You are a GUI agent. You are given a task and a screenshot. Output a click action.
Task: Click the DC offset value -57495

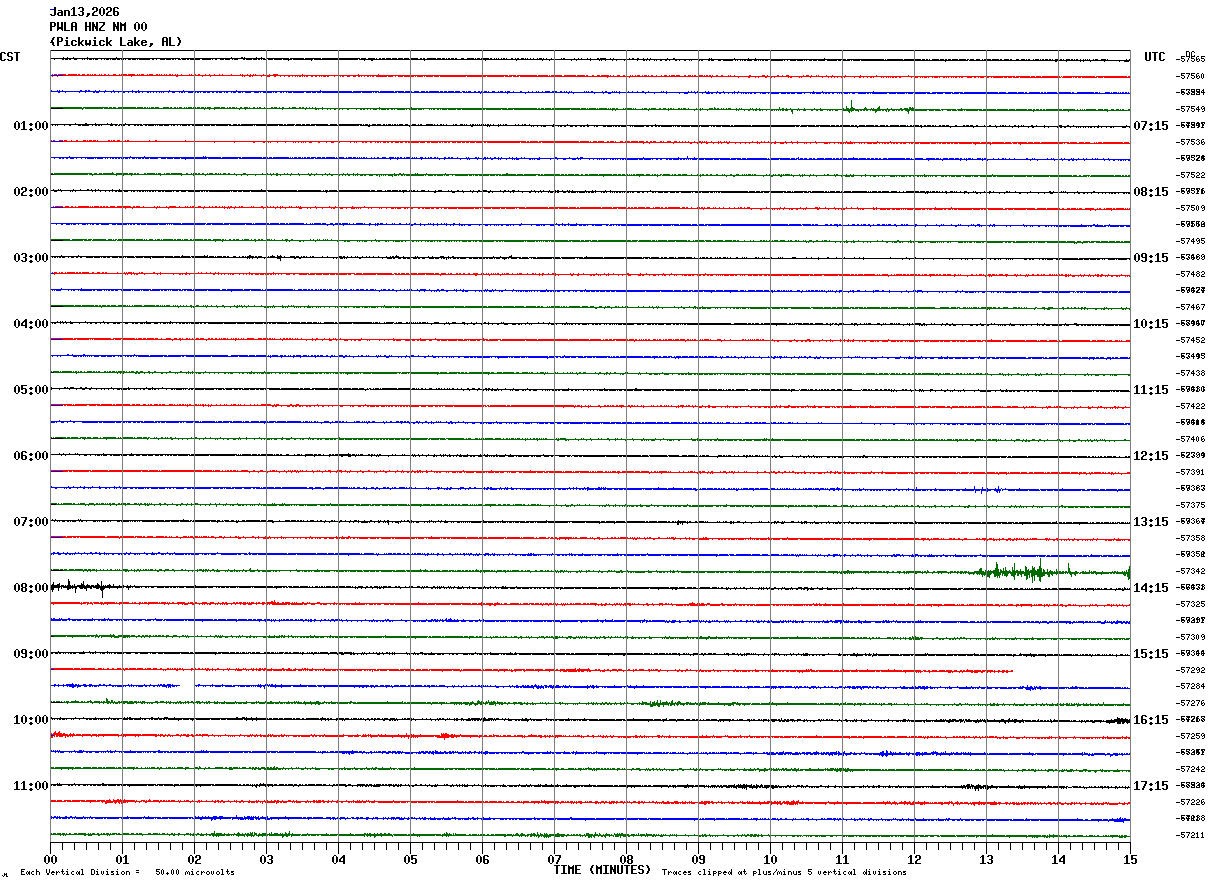pos(1191,241)
